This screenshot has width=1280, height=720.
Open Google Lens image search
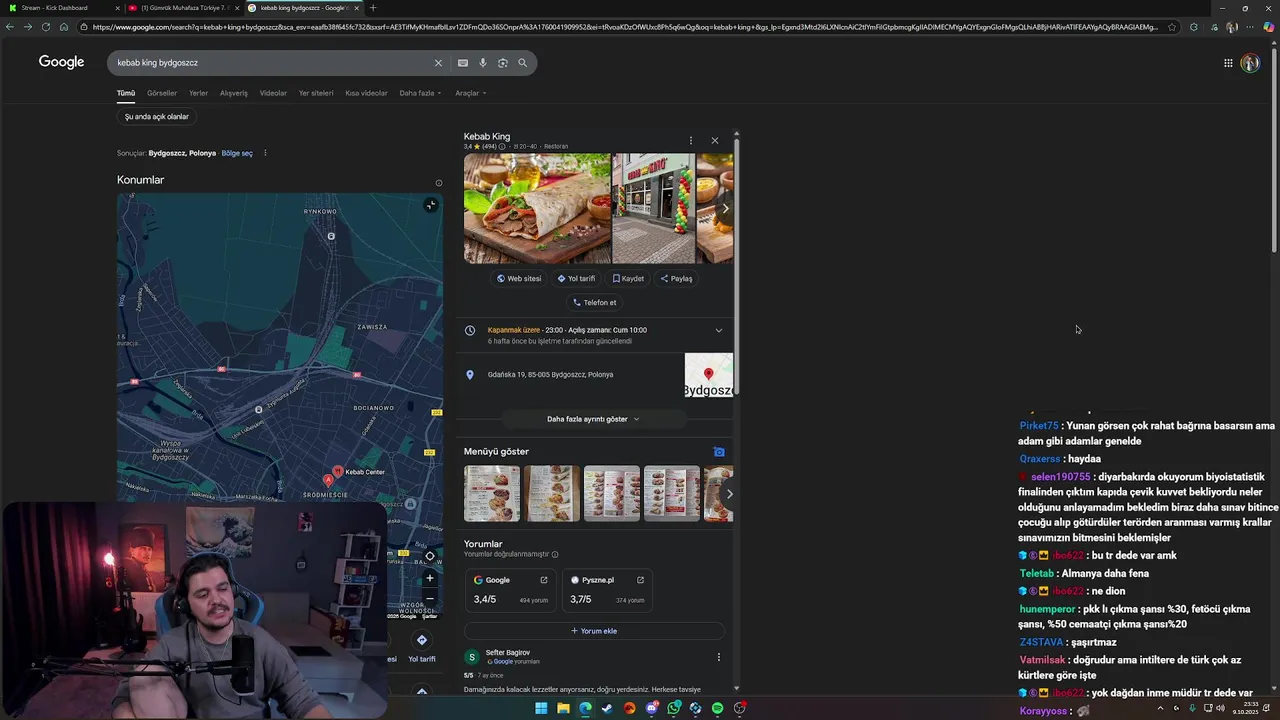pos(502,63)
